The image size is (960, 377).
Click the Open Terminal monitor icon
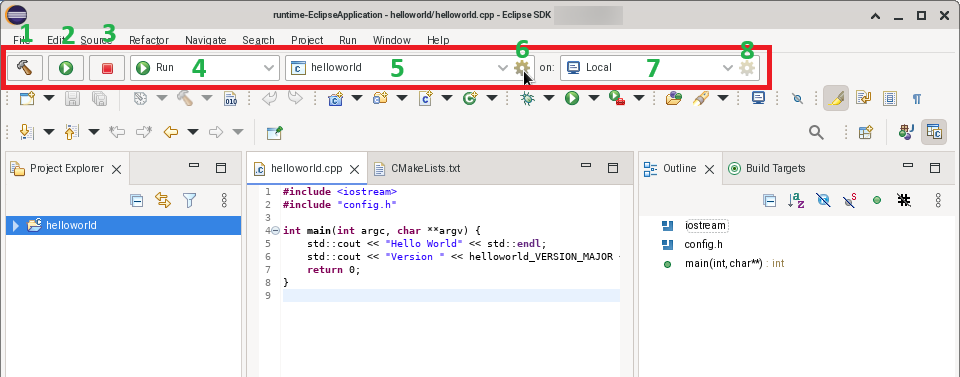(759, 98)
